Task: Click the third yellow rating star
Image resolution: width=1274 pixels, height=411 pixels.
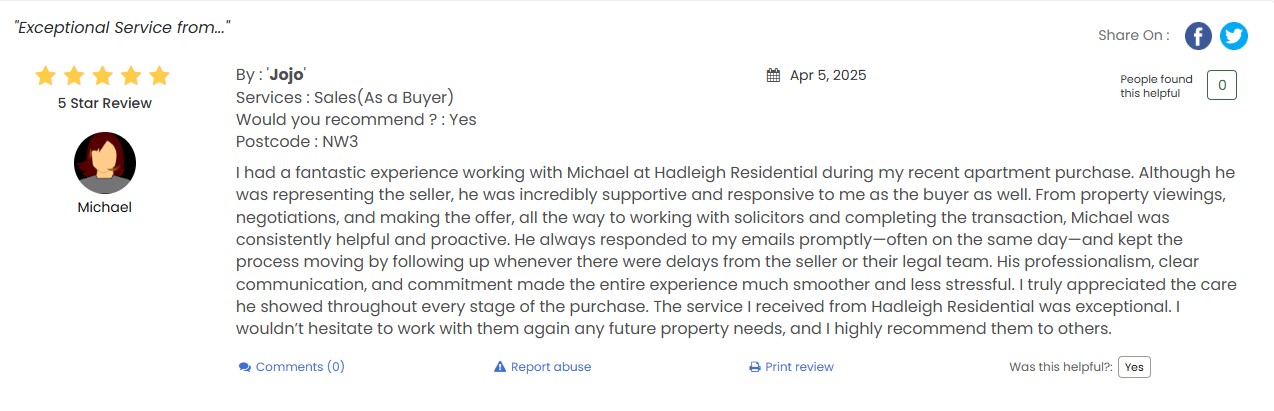Action: [102, 76]
